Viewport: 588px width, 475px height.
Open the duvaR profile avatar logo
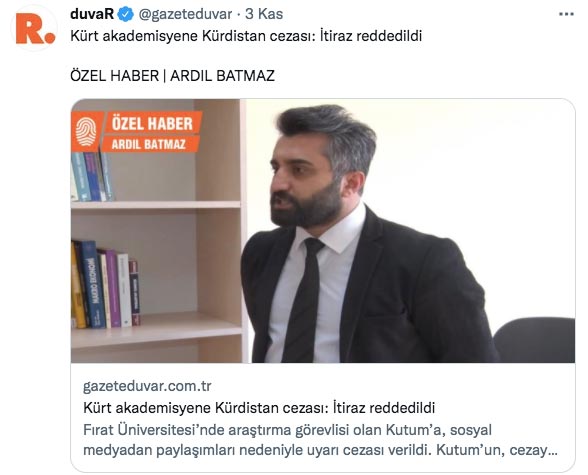[x=34, y=28]
